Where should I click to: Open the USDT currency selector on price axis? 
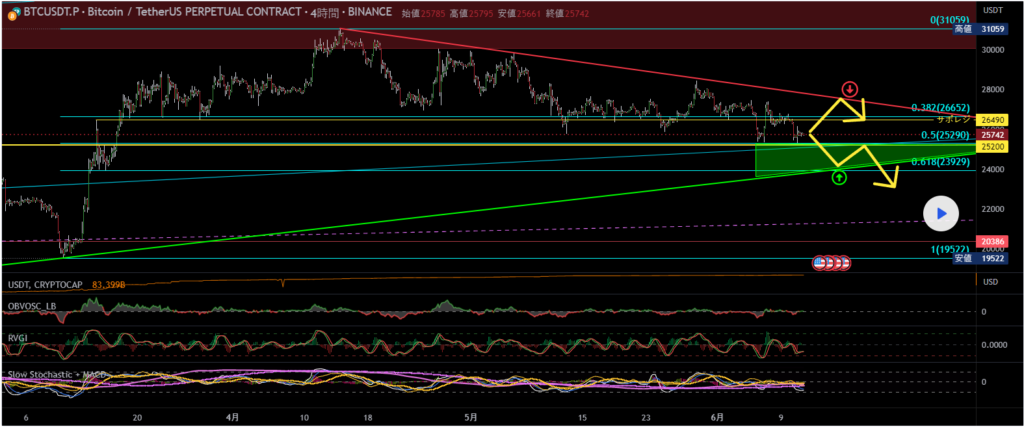(992, 9)
